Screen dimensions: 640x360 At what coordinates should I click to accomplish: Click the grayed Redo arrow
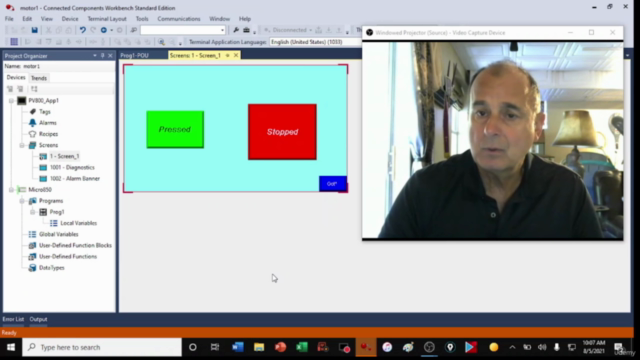93,30
